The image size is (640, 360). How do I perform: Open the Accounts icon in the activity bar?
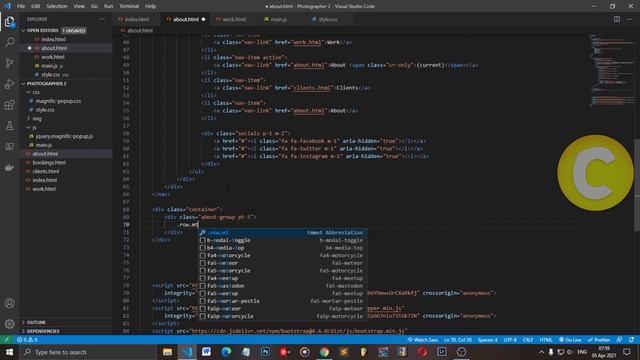9,303
